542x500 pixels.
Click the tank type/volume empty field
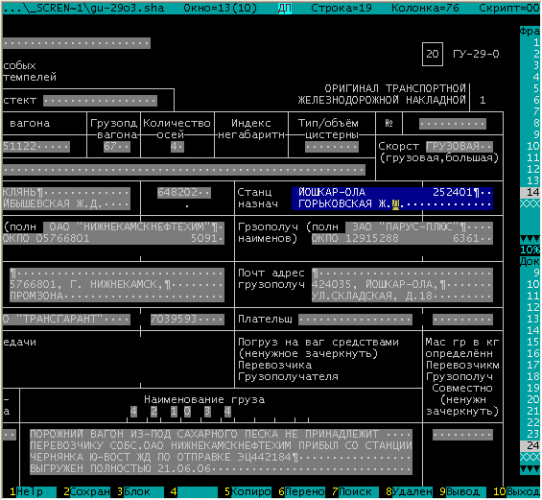pos(331,146)
